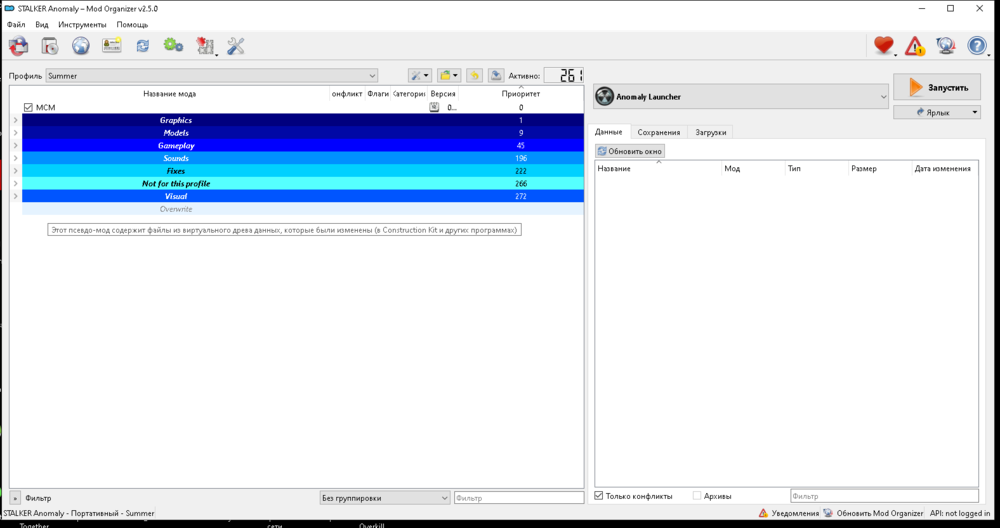Image resolution: width=1000 pixels, height=528 pixels.
Task: Click 'API: not logged in' status text
Action: (x=960, y=513)
